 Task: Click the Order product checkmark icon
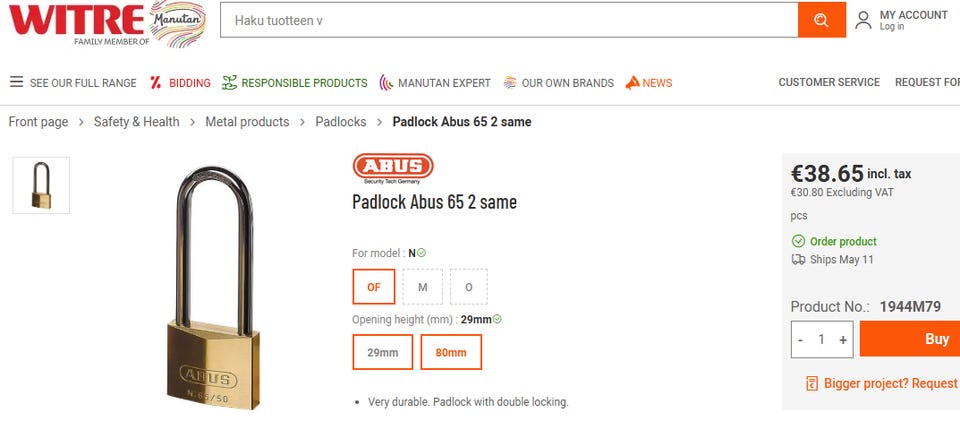798,241
